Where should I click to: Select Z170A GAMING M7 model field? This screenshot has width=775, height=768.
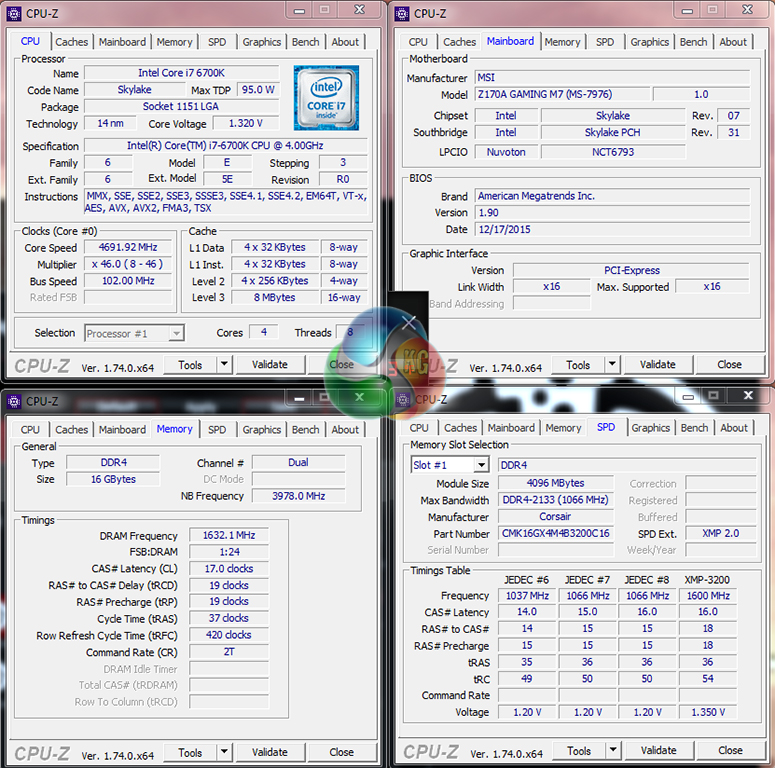(562, 94)
